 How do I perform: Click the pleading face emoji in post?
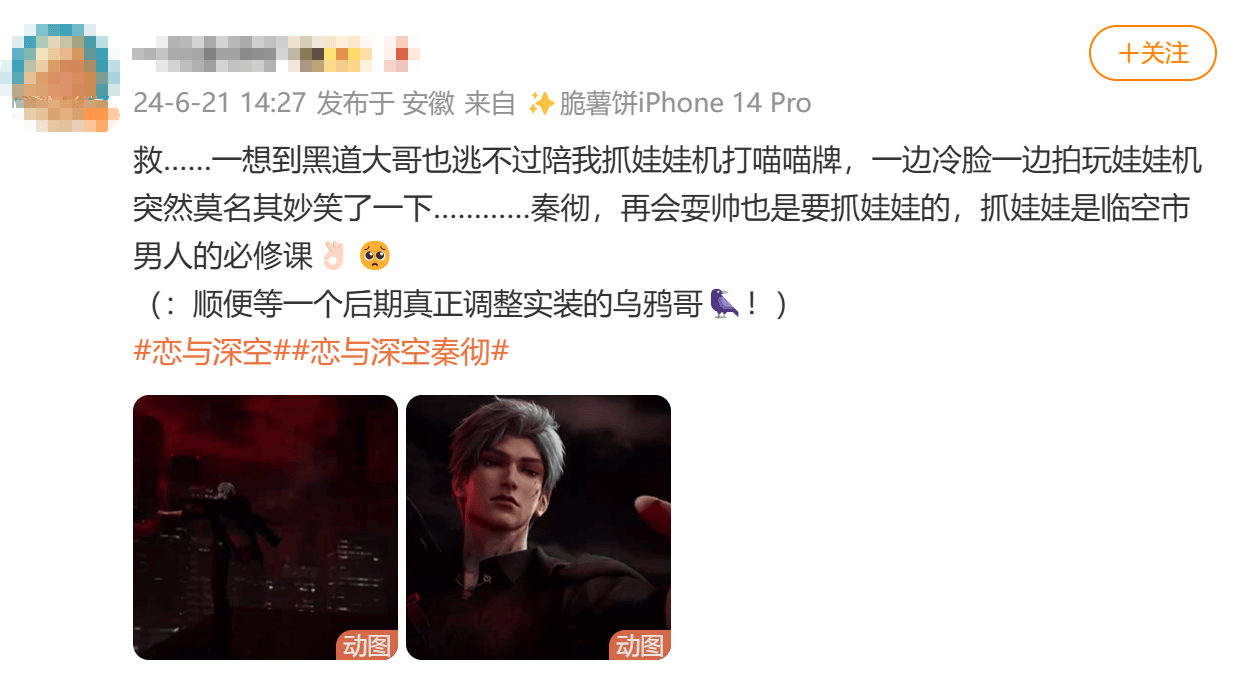[x=375, y=256]
